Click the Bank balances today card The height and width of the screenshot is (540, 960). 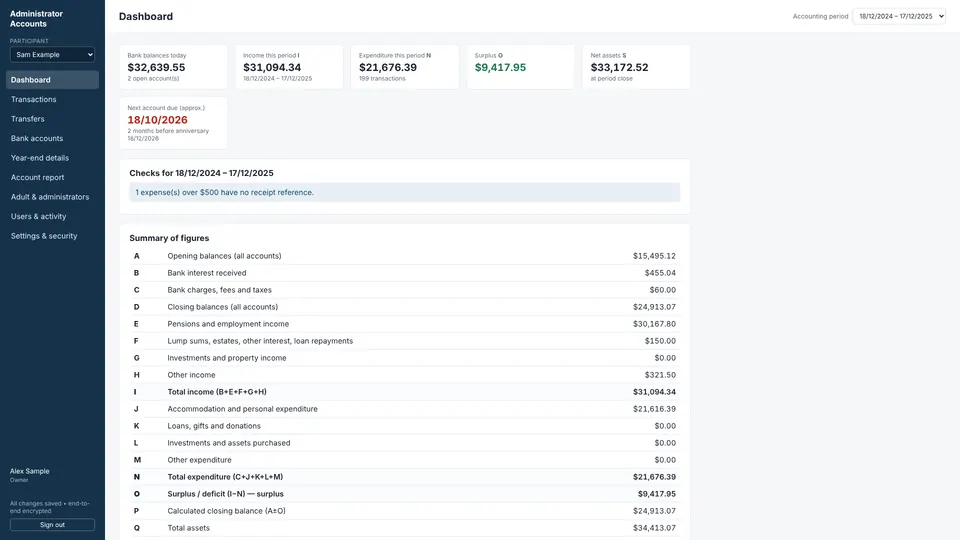tap(173, 67)
